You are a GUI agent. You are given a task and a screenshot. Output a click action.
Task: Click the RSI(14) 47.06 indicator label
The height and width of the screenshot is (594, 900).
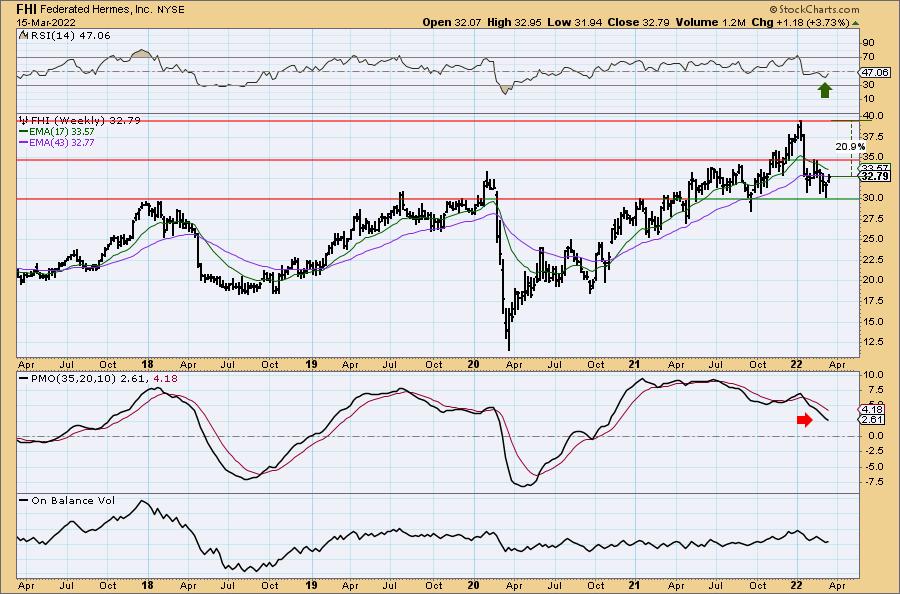tap(69, 36)
